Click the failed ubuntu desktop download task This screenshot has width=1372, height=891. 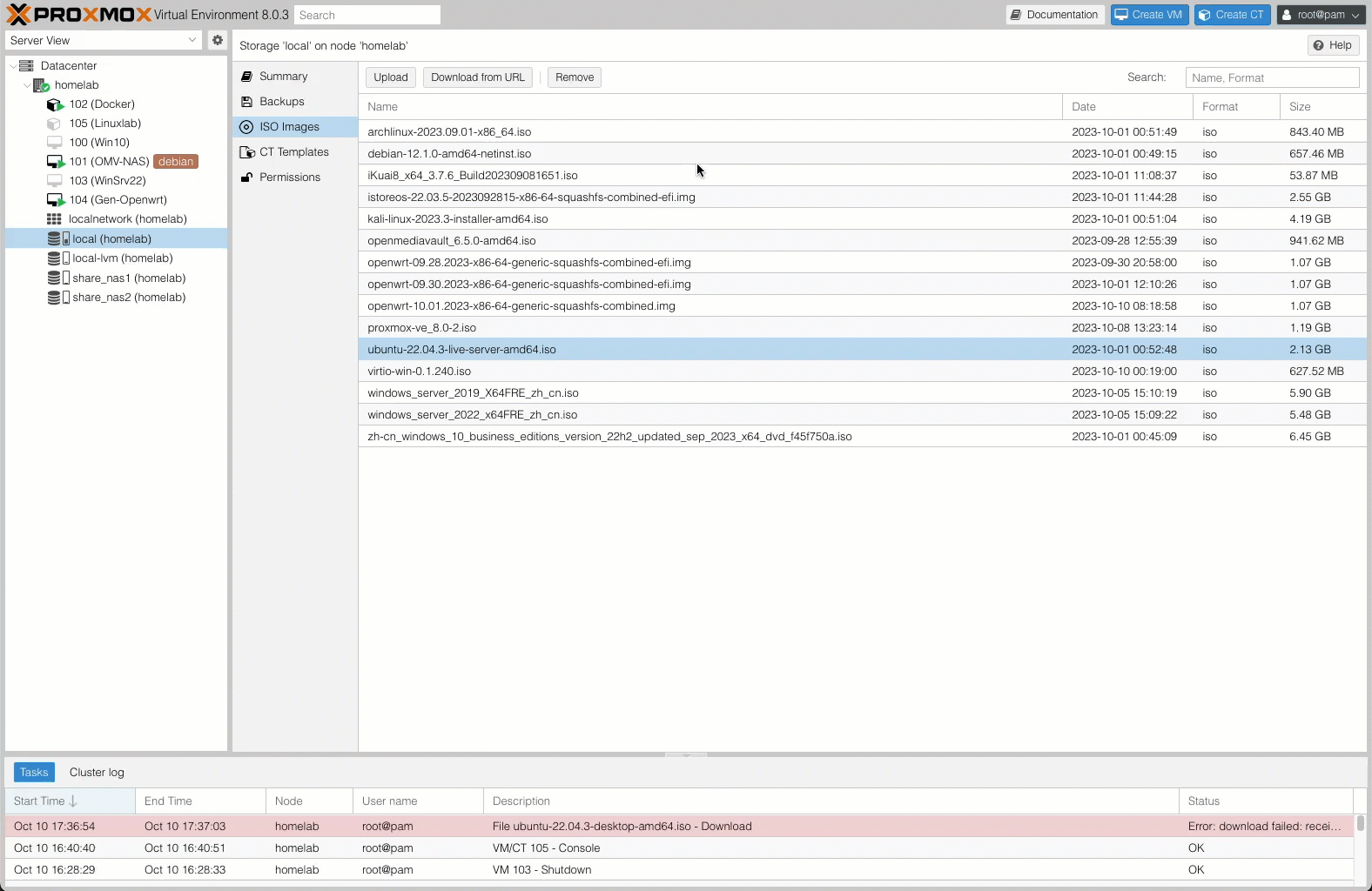[679, 827]
